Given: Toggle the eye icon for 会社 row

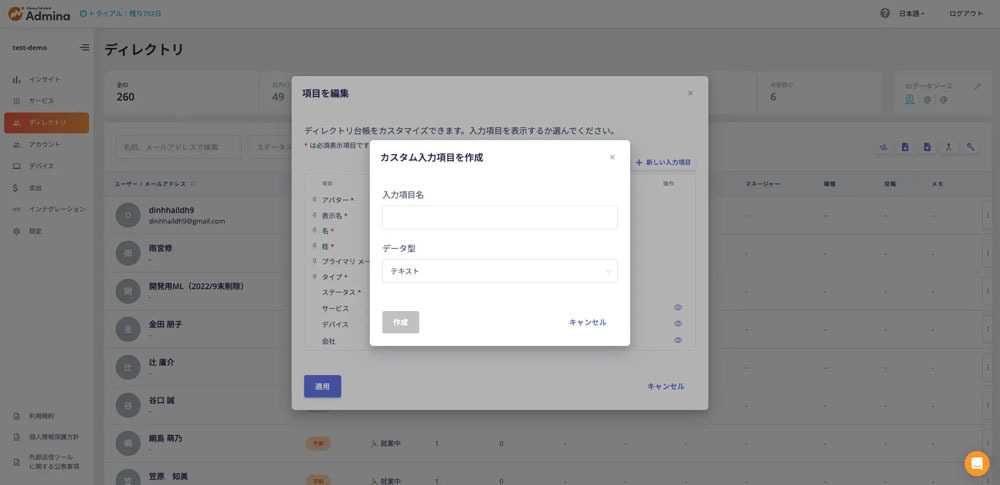Looking at the screenshot, I should (x=678, y=340).
